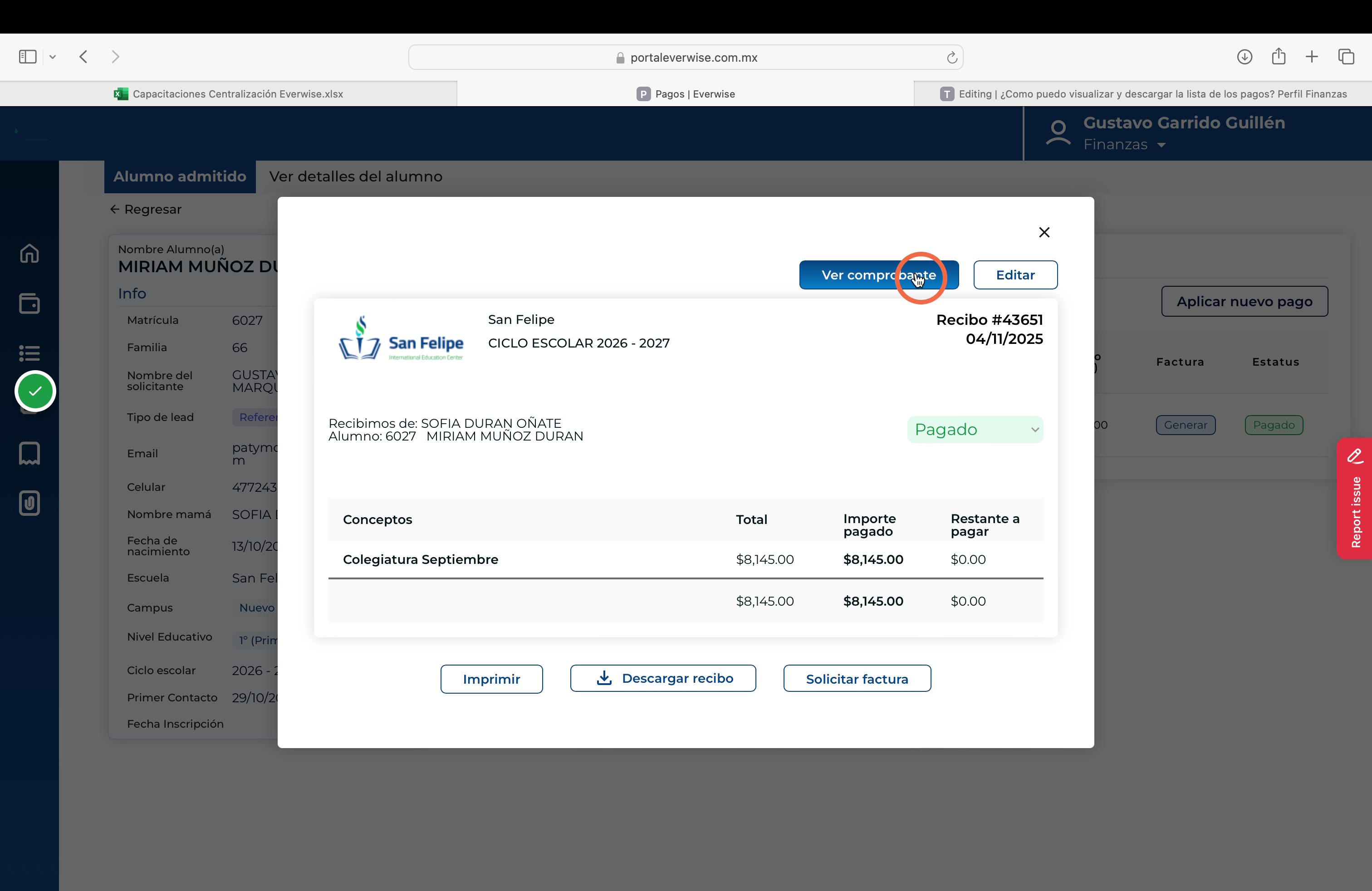This screenshot has height=891, width=1372.
Task: Click the CICLO ESCOLAR 2026 - 2027 text
Action: point(579,343)
